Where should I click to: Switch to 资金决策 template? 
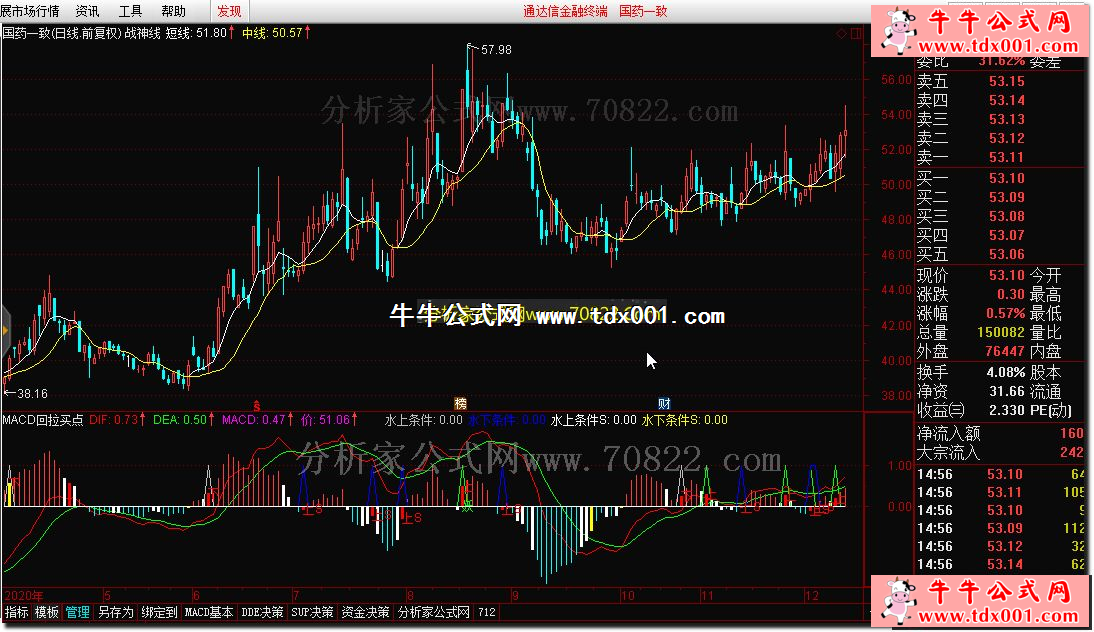pos(365,612)
